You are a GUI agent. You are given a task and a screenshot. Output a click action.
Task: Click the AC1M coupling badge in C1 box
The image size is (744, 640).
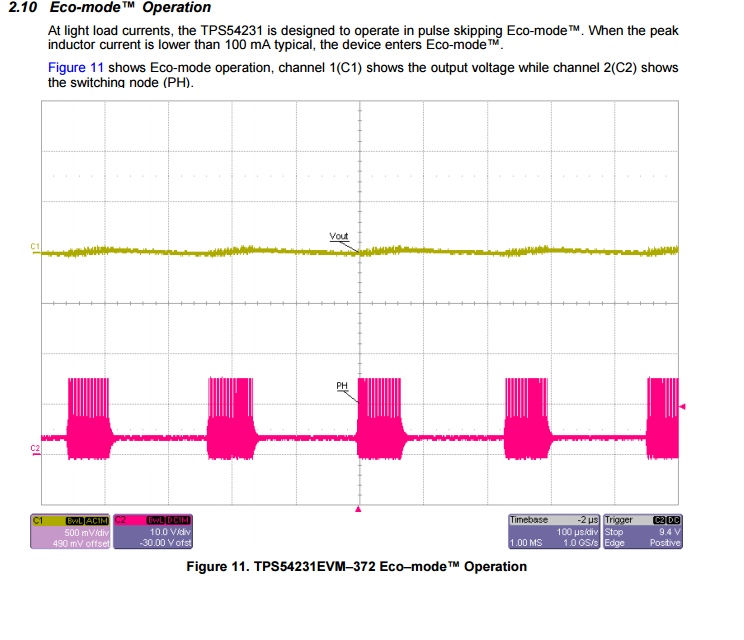point(97,520)
